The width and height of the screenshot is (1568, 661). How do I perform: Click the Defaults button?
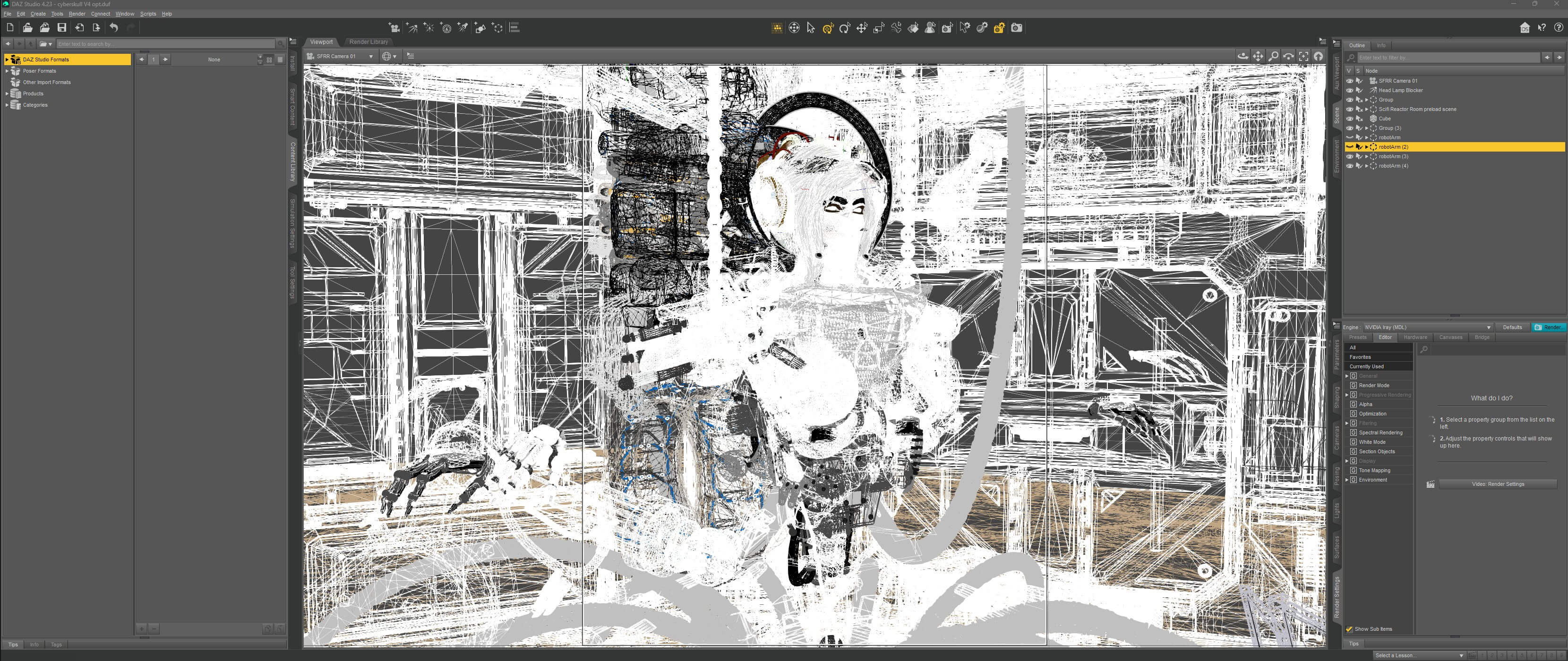pyautogui.click(x=1512, y=327)
